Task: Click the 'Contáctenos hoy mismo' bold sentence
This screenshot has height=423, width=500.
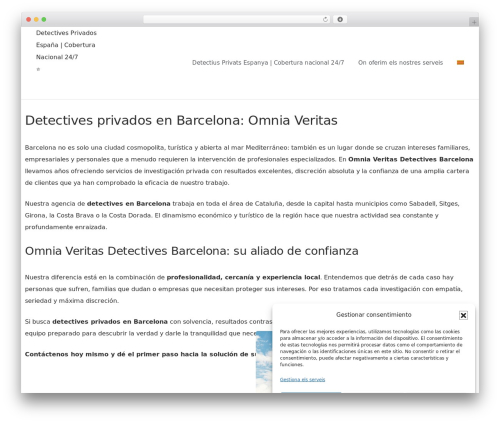Action: click(x=140, y=354)
